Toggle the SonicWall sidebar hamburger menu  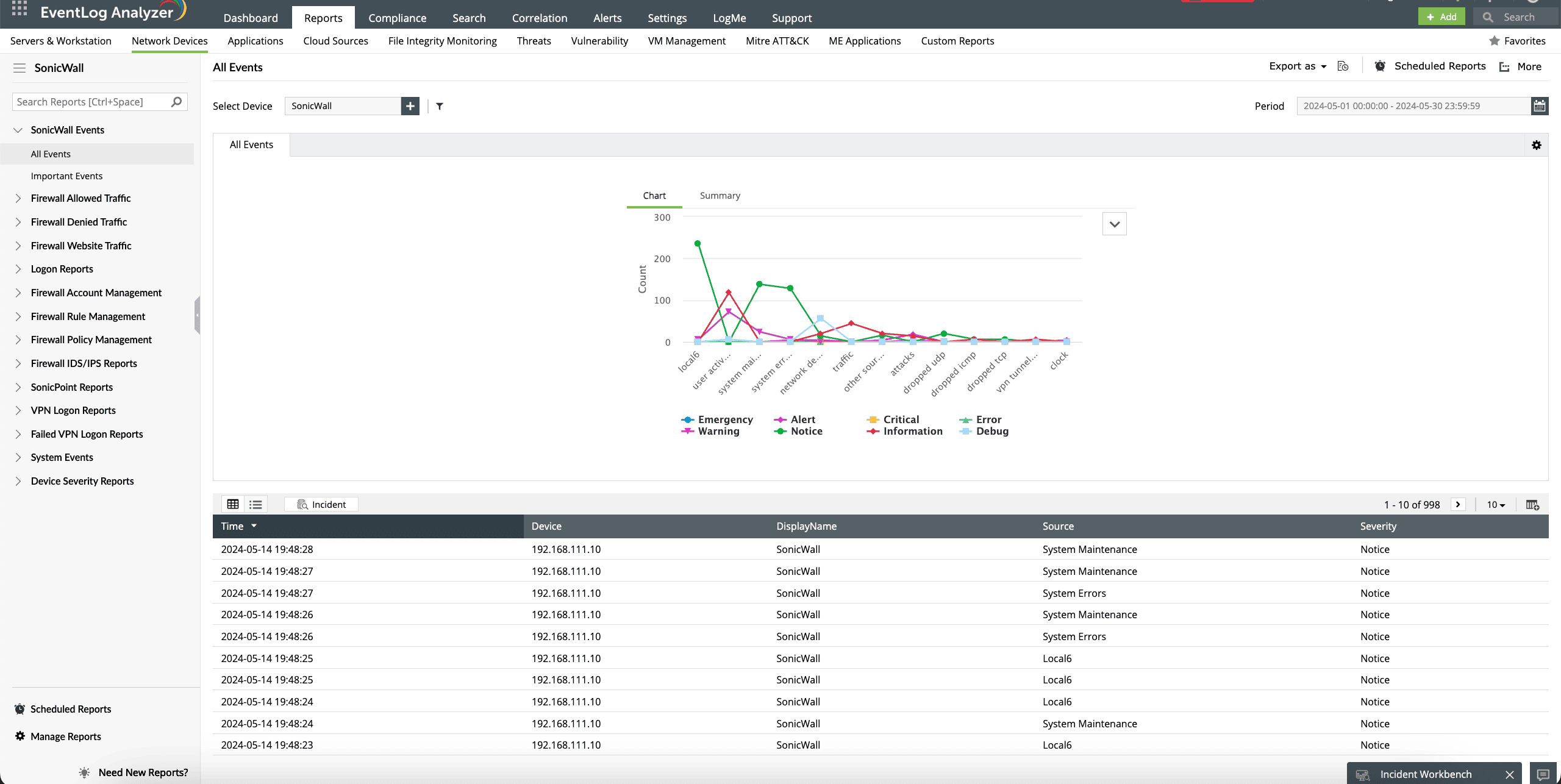coord(20,68)
